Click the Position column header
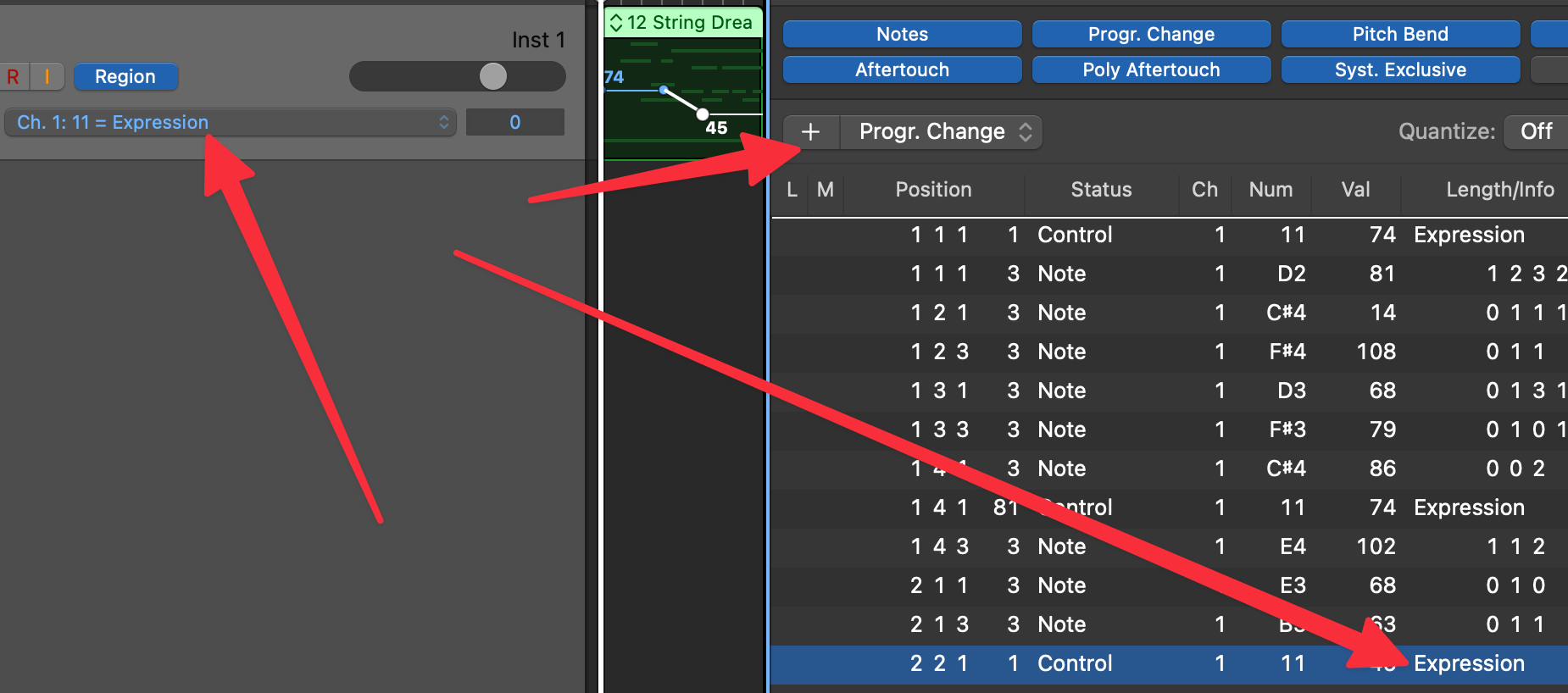This screenshot has width=1568, height=693. [x=933, y=190]
